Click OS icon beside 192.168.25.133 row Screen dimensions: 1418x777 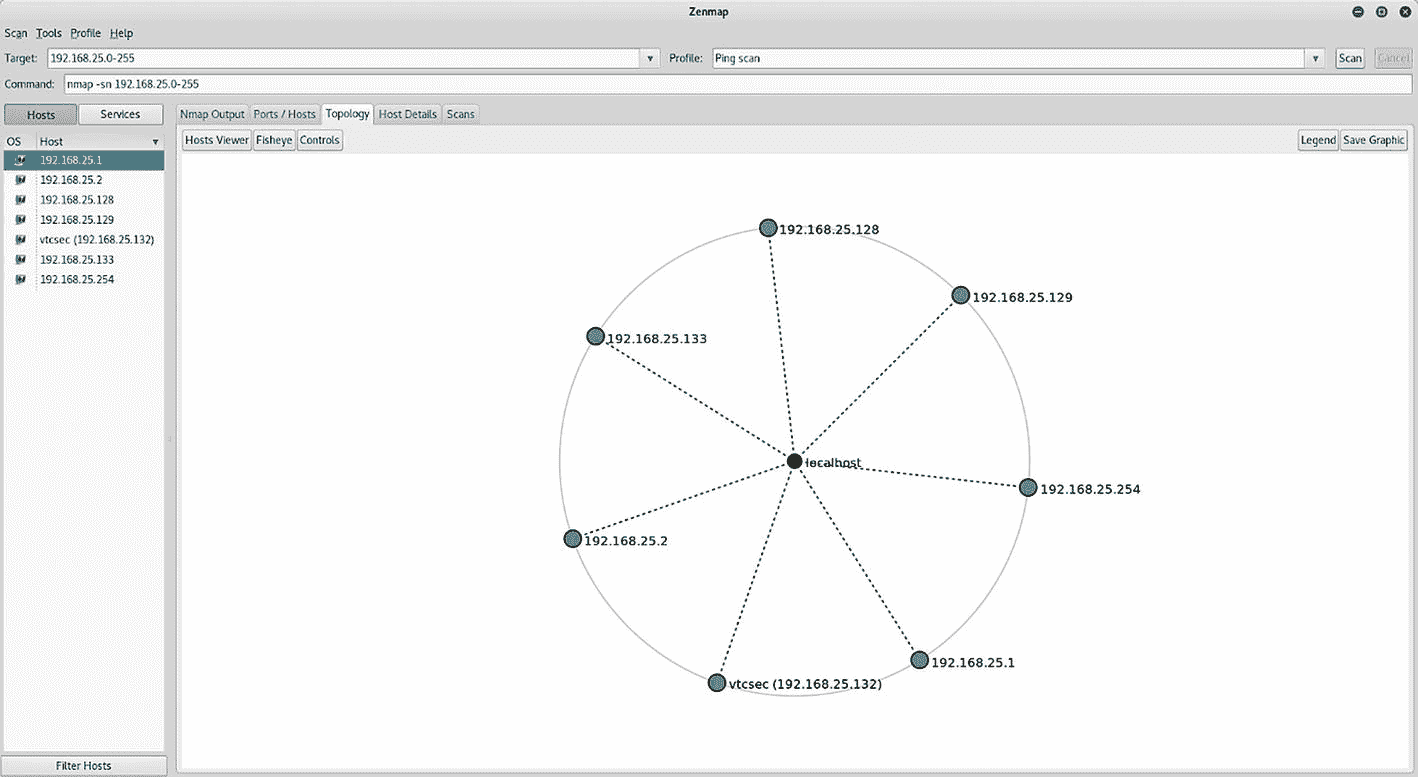point(20,260)
